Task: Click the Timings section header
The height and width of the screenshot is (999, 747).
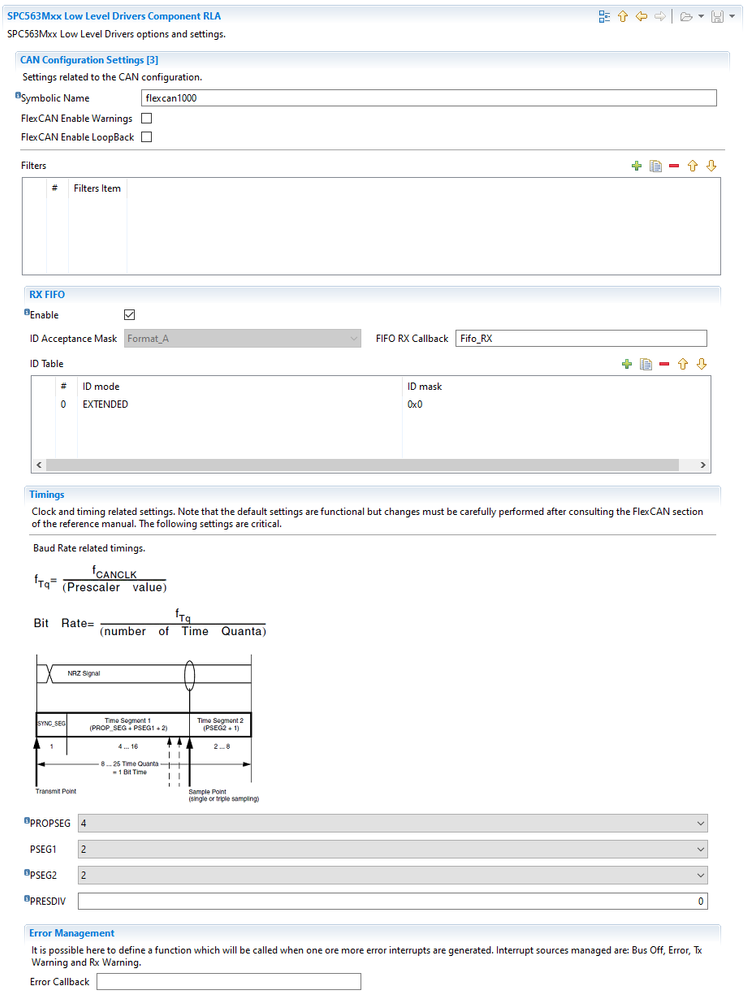Action: tap(47, 494)
